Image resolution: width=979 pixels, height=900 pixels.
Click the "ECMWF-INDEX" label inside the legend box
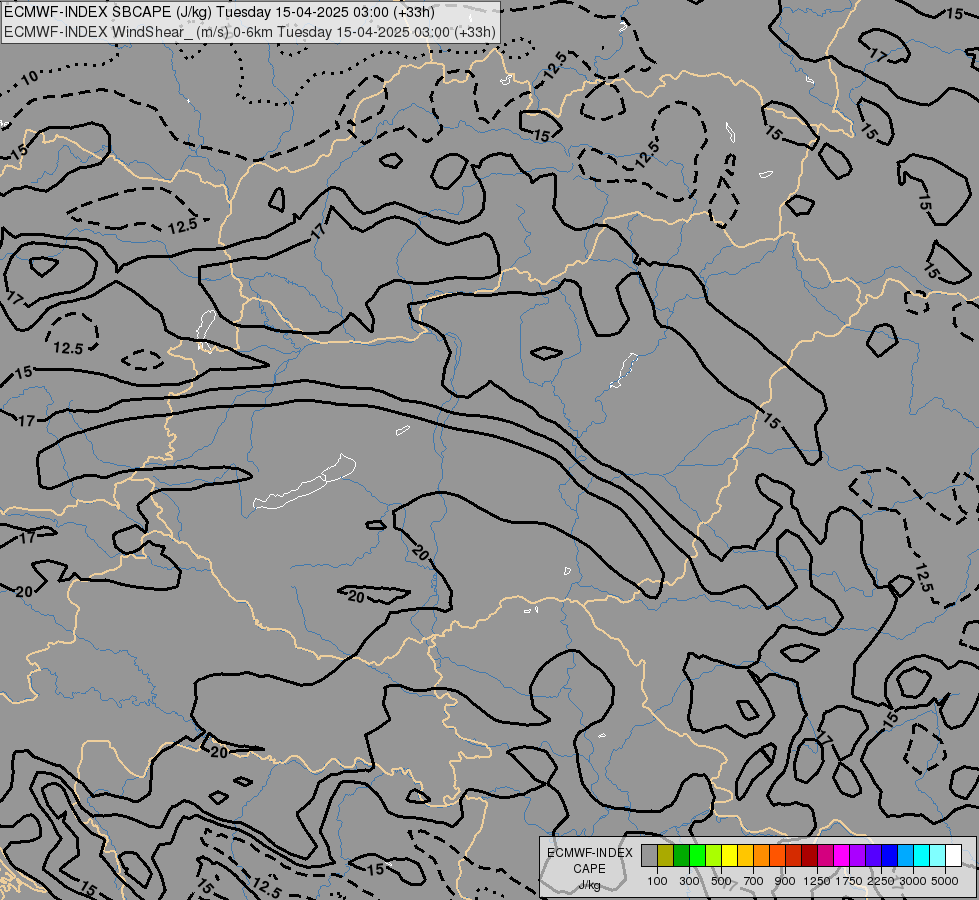(589, 853)
